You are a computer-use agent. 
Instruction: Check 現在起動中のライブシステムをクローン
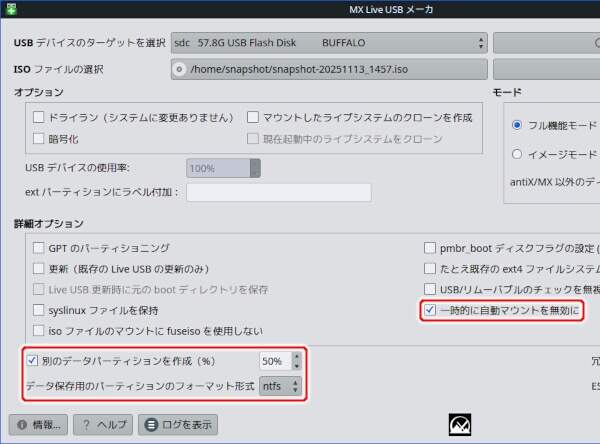(x=253, y=139)
